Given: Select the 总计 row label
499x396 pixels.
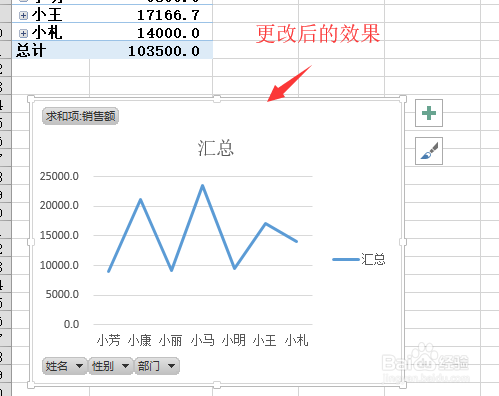Looking at the screenshot, I should [x=31, y=51].
